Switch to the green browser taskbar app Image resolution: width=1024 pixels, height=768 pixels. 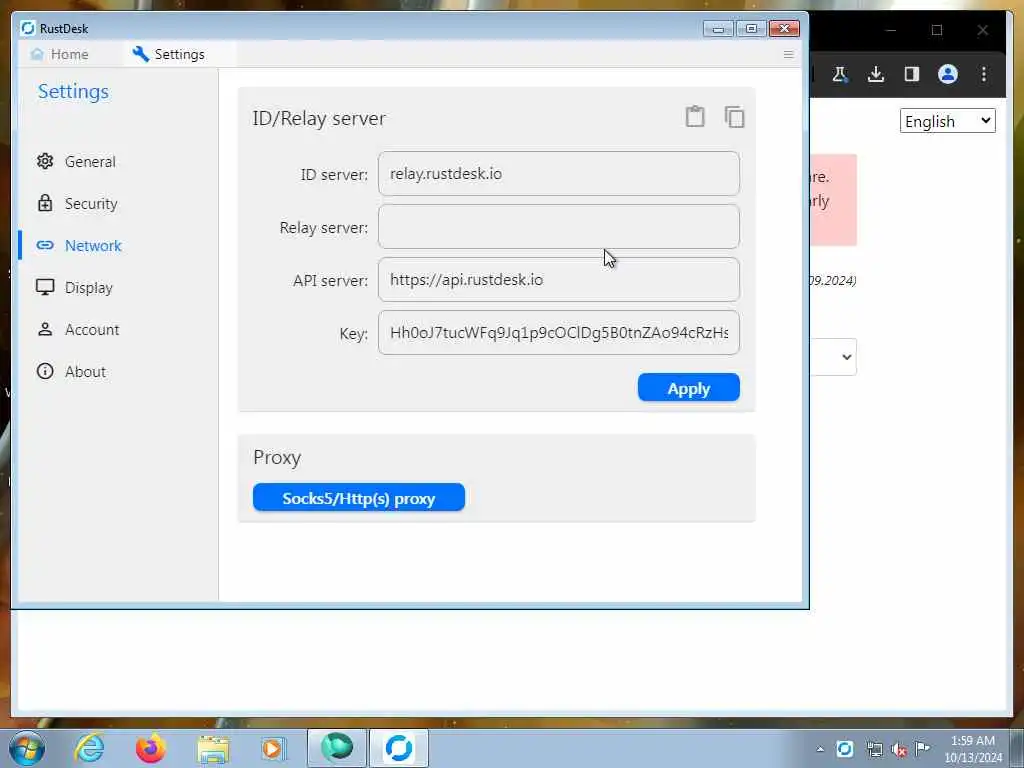pos(336,748)
